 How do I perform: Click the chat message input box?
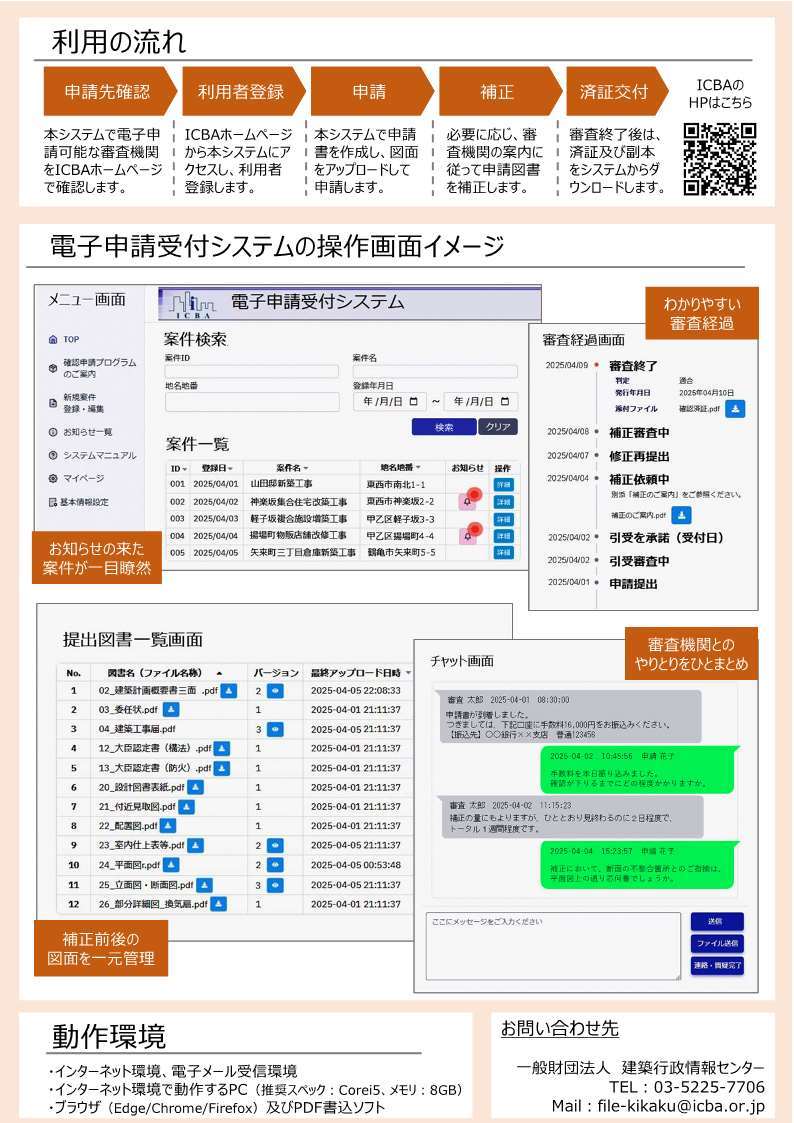click(553, 946)
